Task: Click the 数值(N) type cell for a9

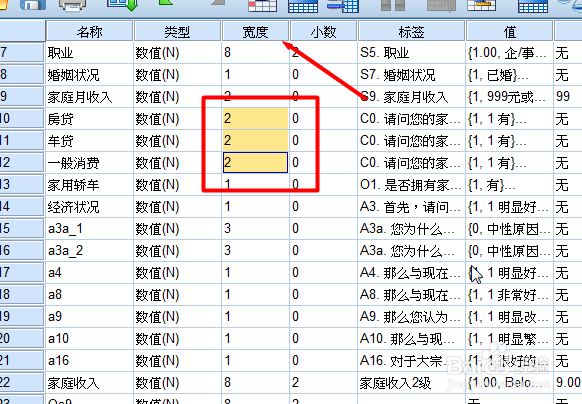Action: pos(177,316)
